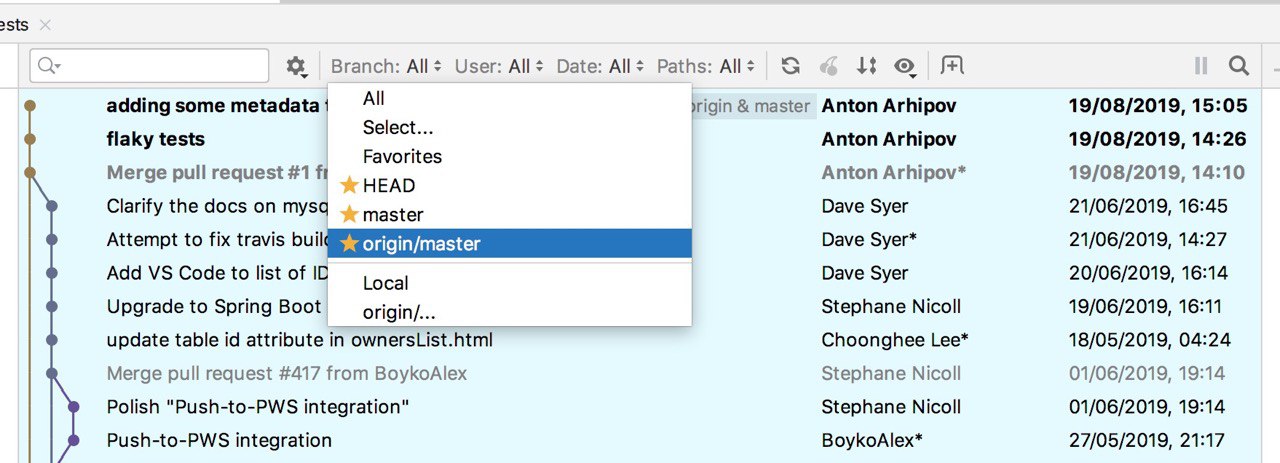The image size is (1280, 463).
Task: Expand the Branch filter dropdown
Action: pos(386,66)
